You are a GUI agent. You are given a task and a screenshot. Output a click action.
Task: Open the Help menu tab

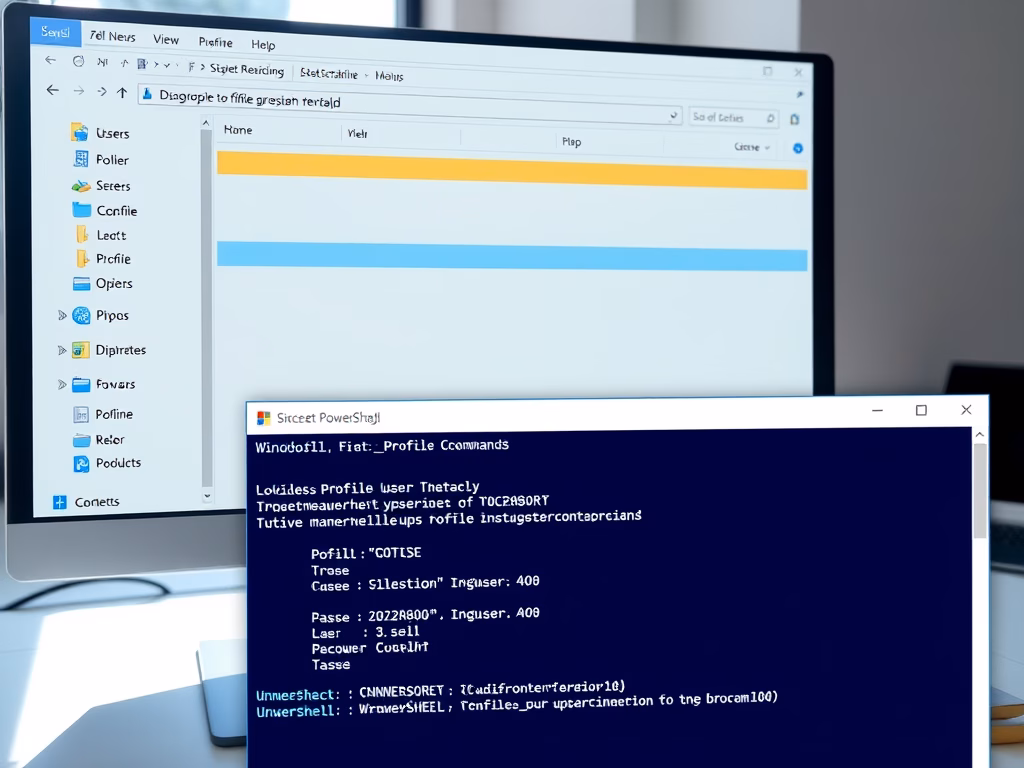pos(263,45)
